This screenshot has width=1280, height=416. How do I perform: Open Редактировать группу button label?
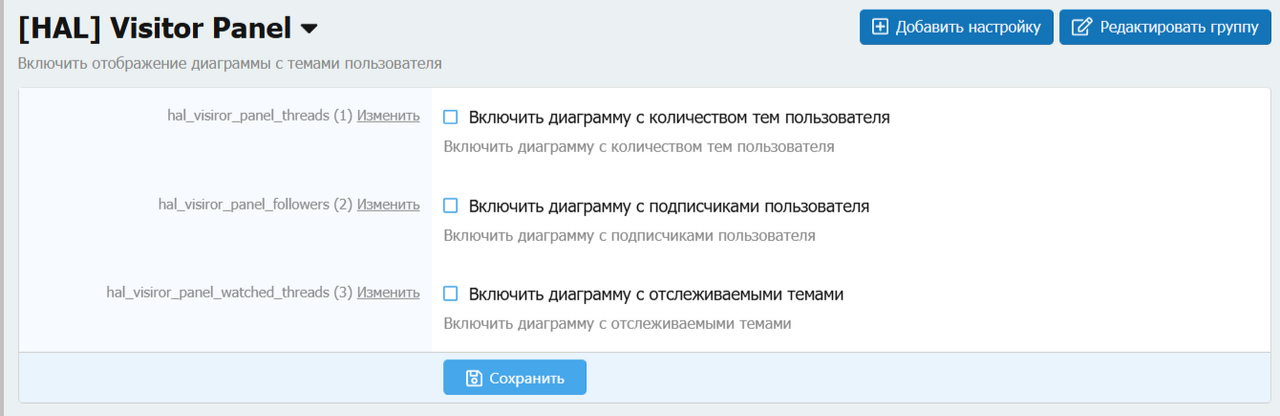pyautogui.click(x=1178, y=27)
